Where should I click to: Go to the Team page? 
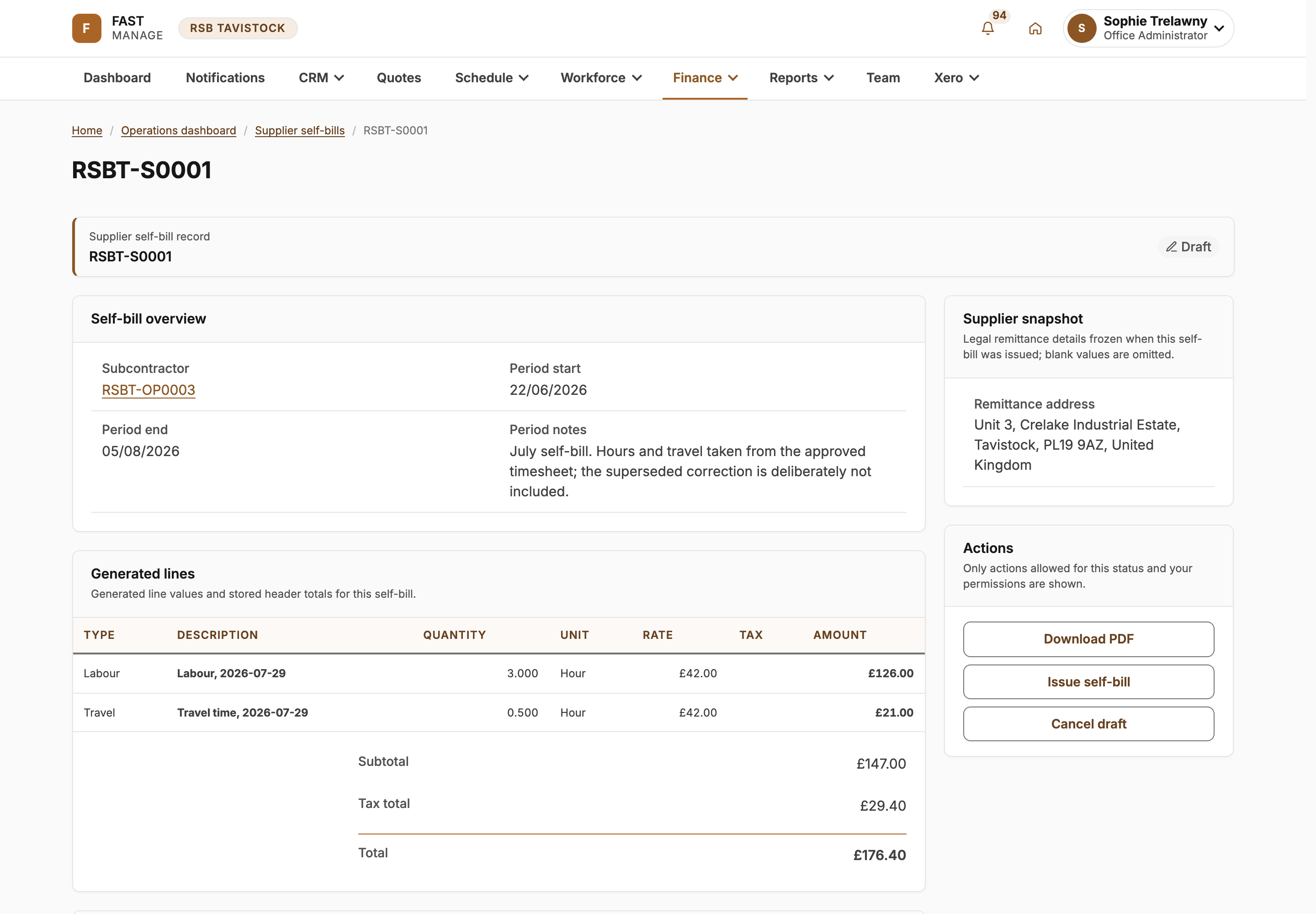pos(883,78)
